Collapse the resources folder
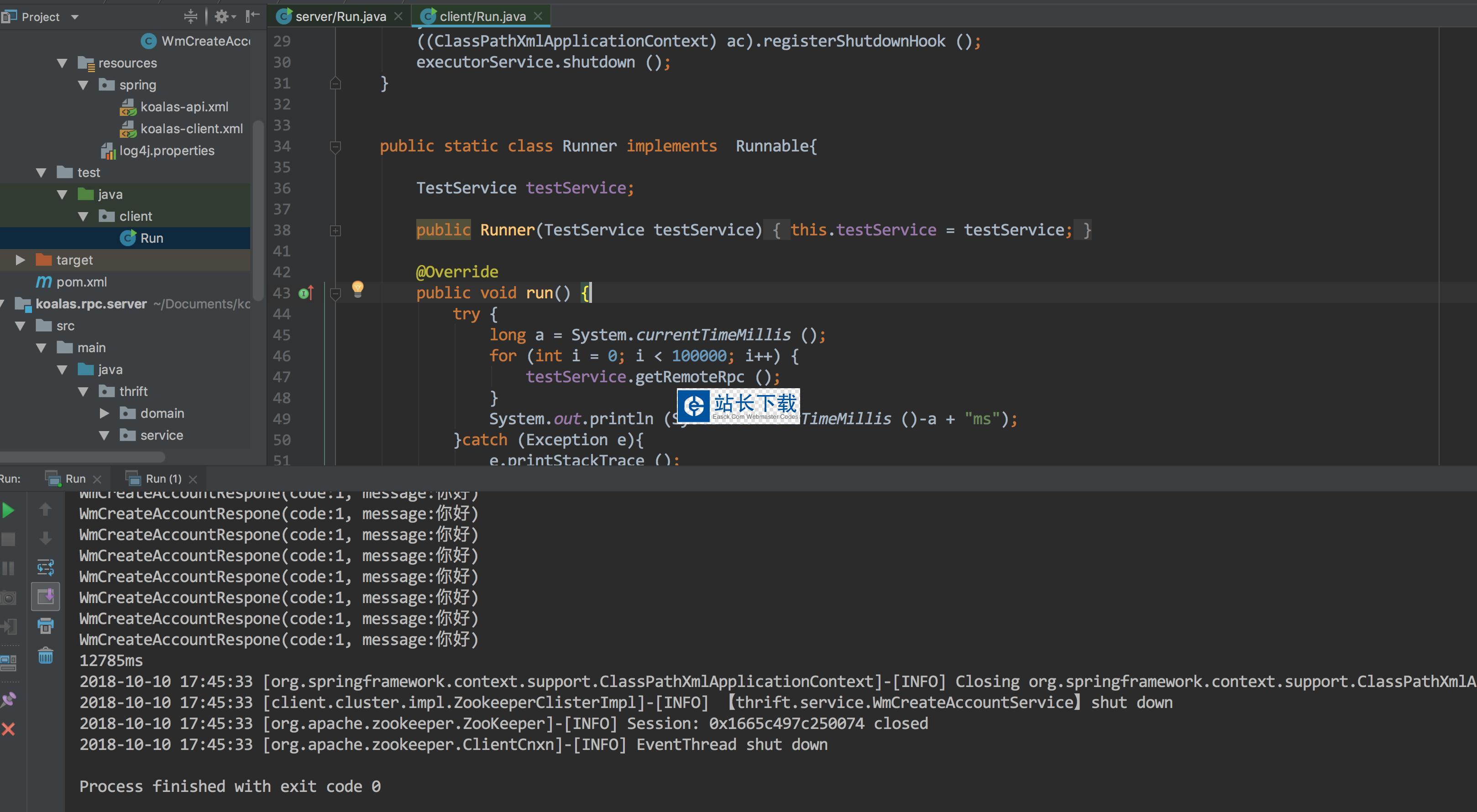 pos(62,63)
